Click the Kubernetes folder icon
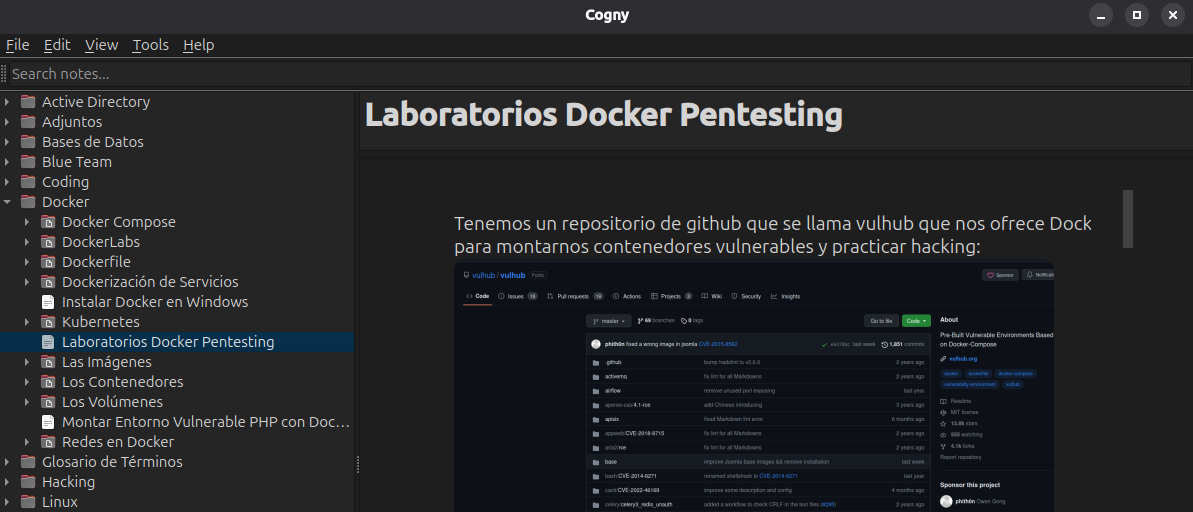The image size is (1193, 512). (x=47, y=322)
